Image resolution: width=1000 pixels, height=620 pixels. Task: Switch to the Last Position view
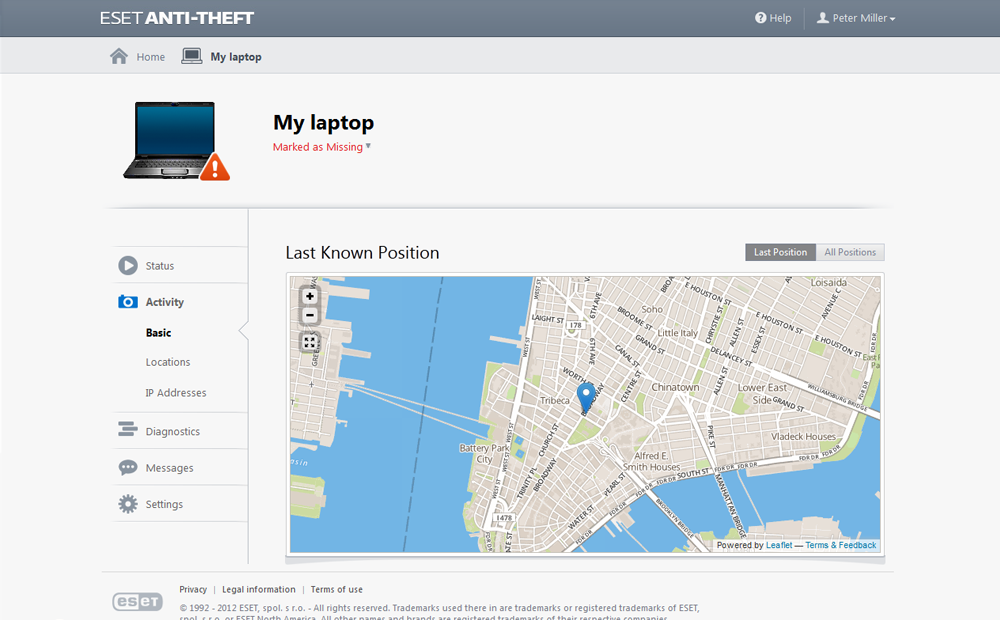[781, 252]
